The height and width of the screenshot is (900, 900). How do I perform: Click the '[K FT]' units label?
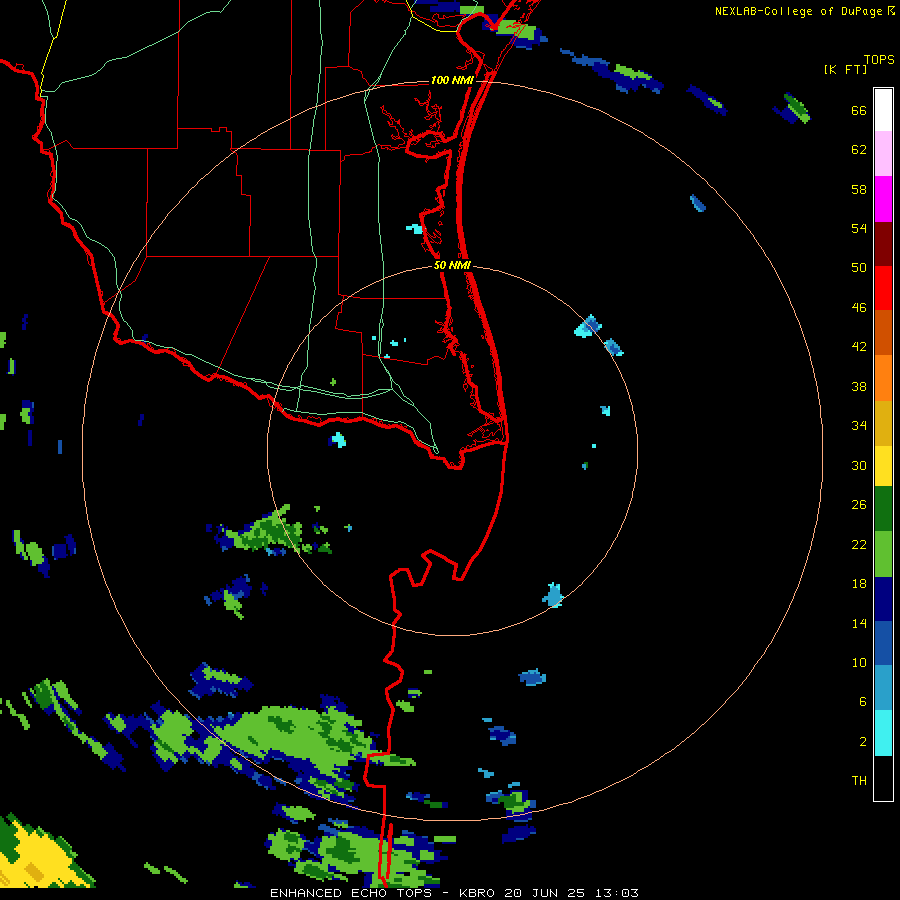845,69
